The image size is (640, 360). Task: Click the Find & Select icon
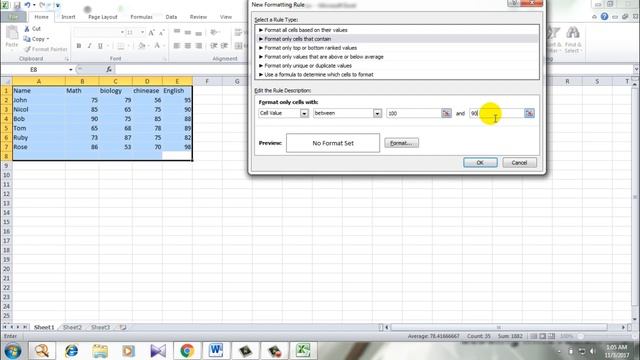(x=573, y=40)
